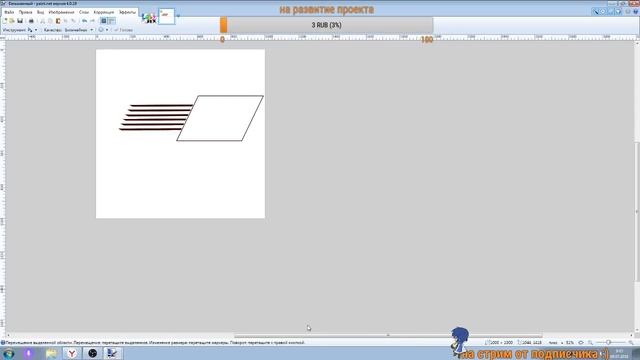640x360 pixels.
Task: Click the taskbar clock and date
Action: tap(619, 353)
